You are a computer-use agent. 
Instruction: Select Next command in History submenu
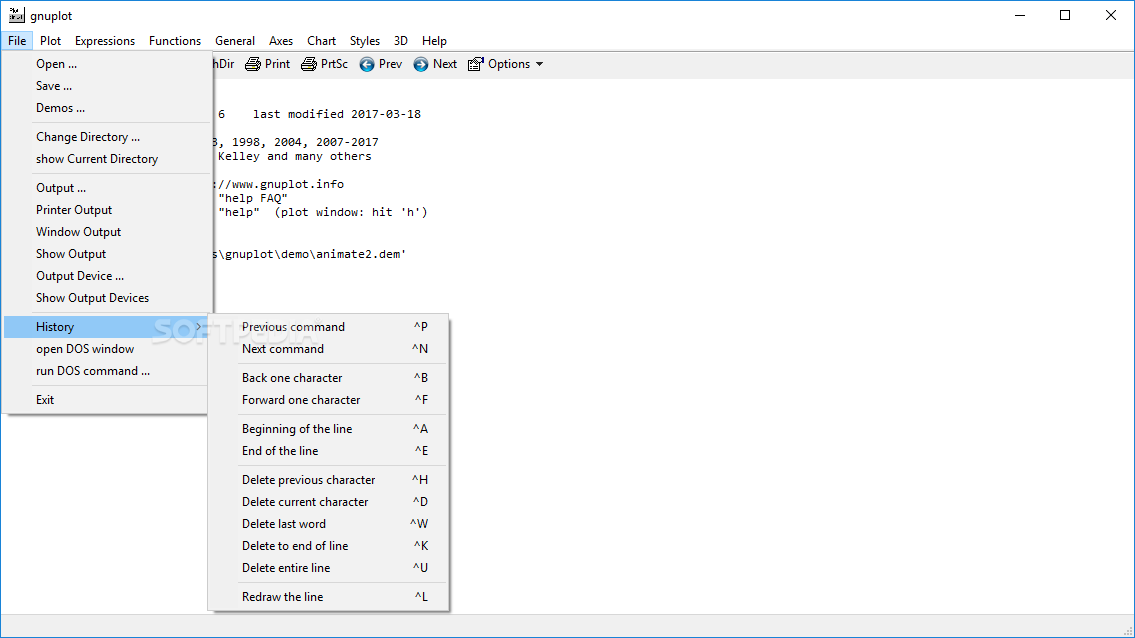pos(329,349)
